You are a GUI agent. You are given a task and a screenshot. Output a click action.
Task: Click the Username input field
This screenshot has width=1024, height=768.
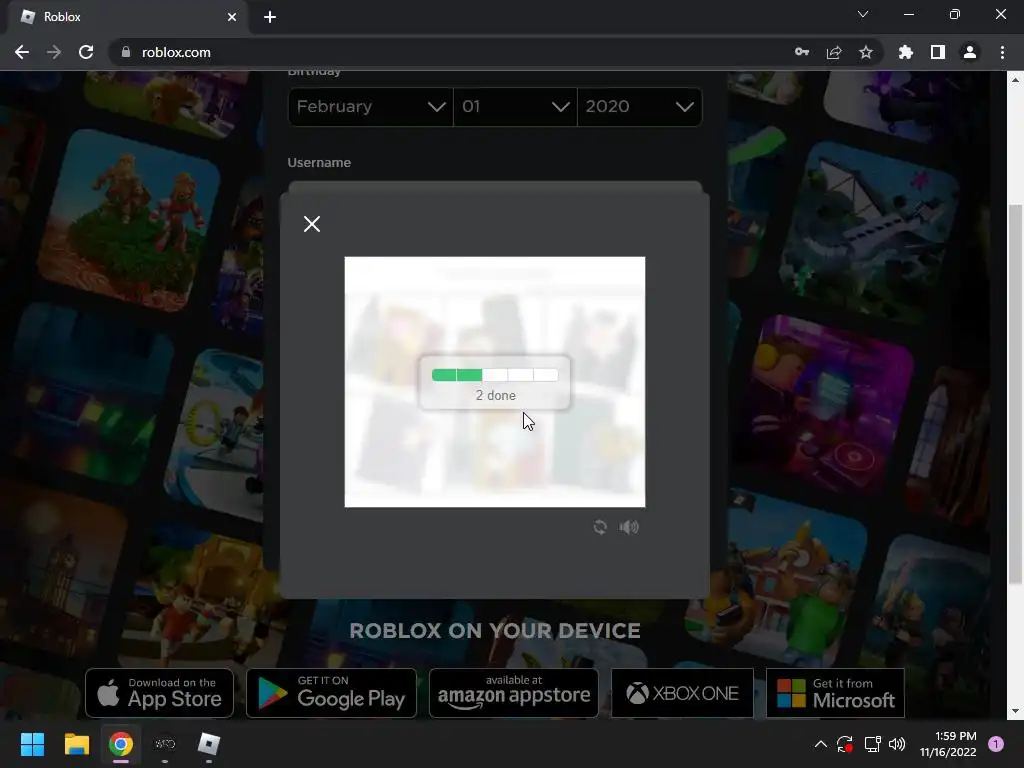click(x=494, y=187)
